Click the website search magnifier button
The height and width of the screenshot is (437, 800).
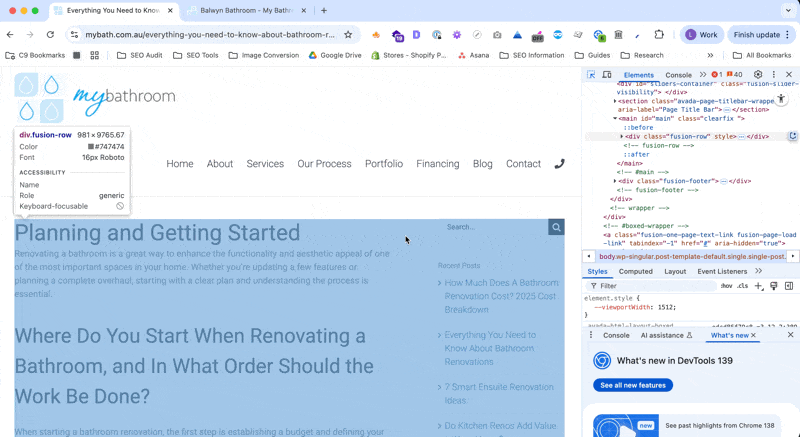pos(556,227)
